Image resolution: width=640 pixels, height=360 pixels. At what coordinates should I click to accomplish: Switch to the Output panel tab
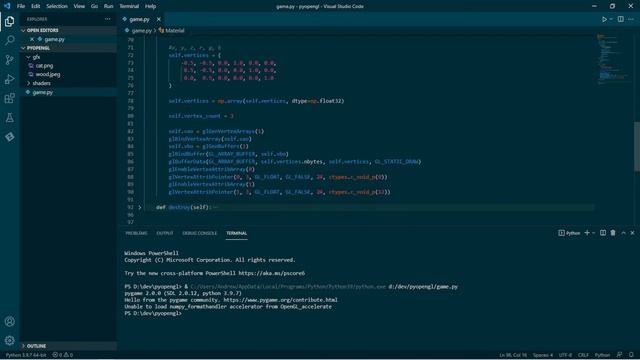pyautogui.click(x=165, y=233)
